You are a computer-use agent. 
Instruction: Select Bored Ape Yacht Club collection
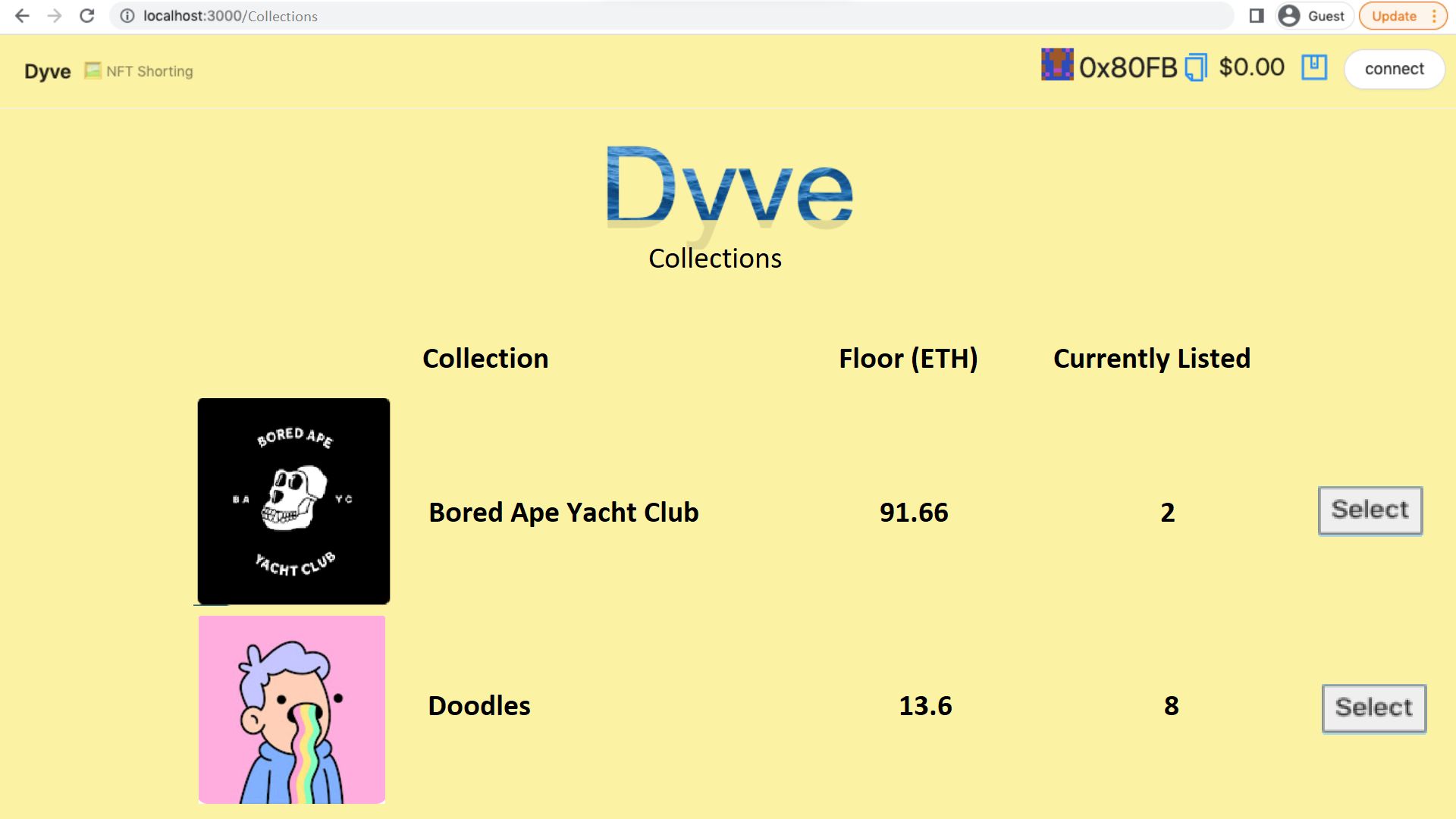[x=1370, y=510]
